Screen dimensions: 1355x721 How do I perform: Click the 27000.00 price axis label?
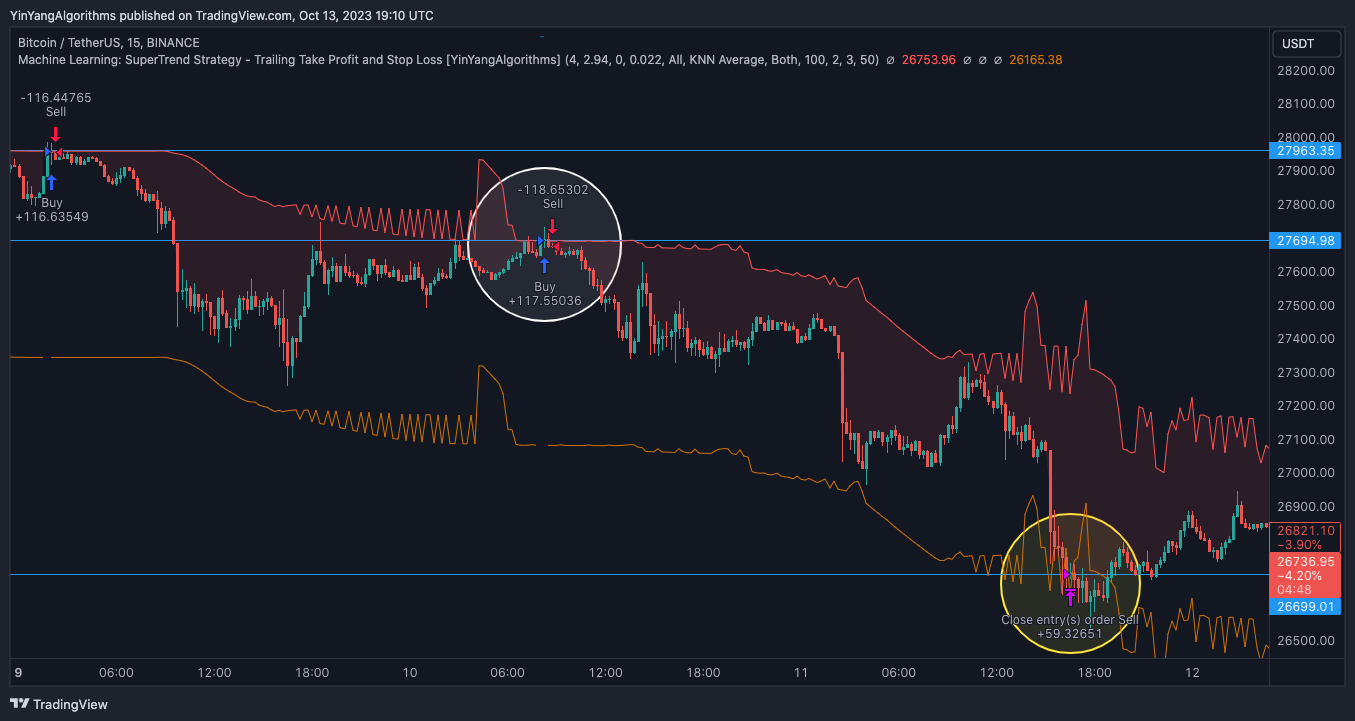click(x=1305, y=472)
